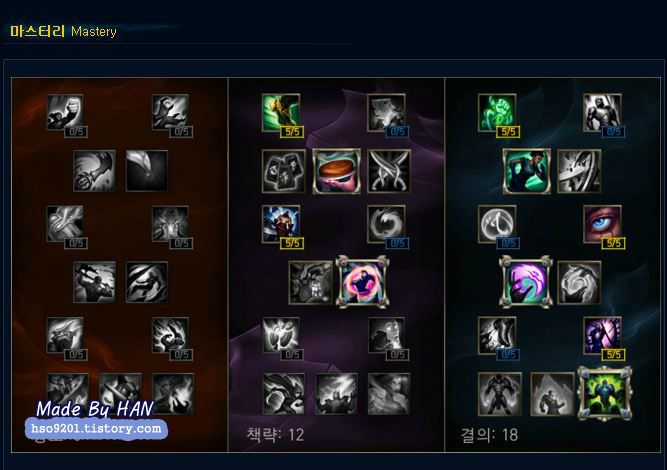Click the pink Dangerous Game mastery icon
Viewport: 667px width, 470px height.
click(362, 281)
